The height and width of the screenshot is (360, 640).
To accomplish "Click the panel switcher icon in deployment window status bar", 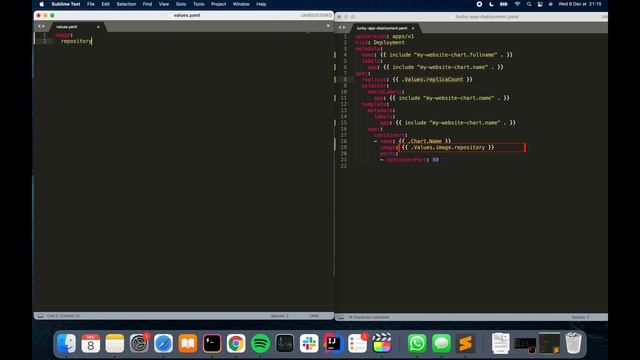I will (x=341, y=317).
